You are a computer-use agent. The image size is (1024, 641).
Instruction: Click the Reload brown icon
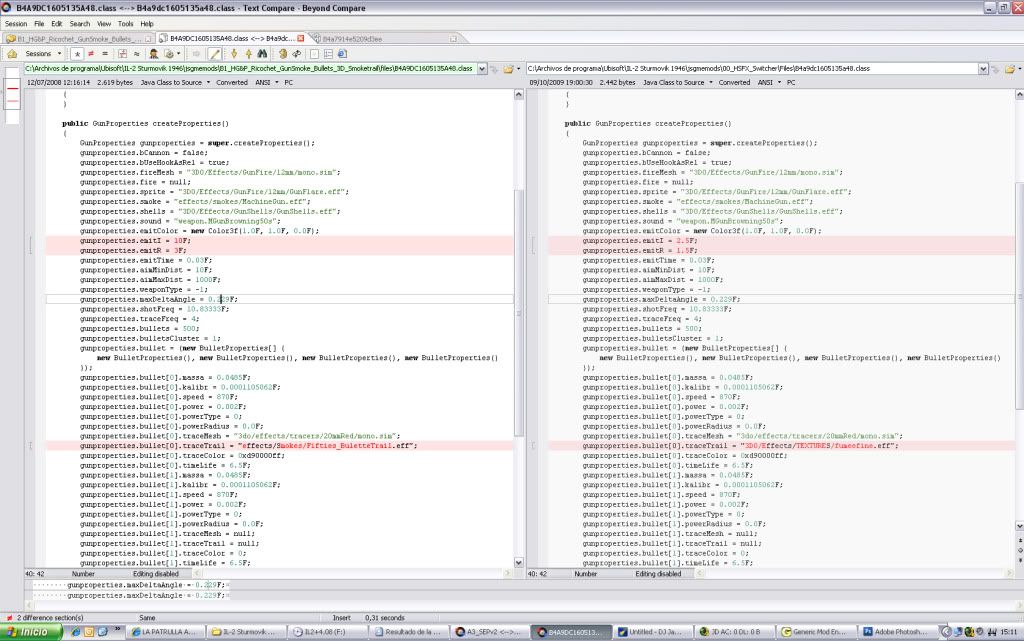(x=283, y=54)
